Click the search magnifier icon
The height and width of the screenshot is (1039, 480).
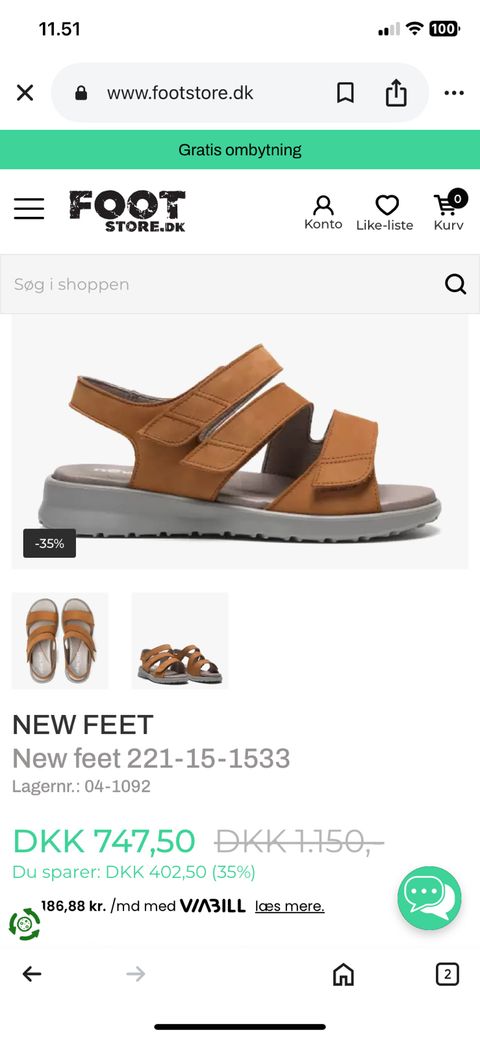(455, 284)
